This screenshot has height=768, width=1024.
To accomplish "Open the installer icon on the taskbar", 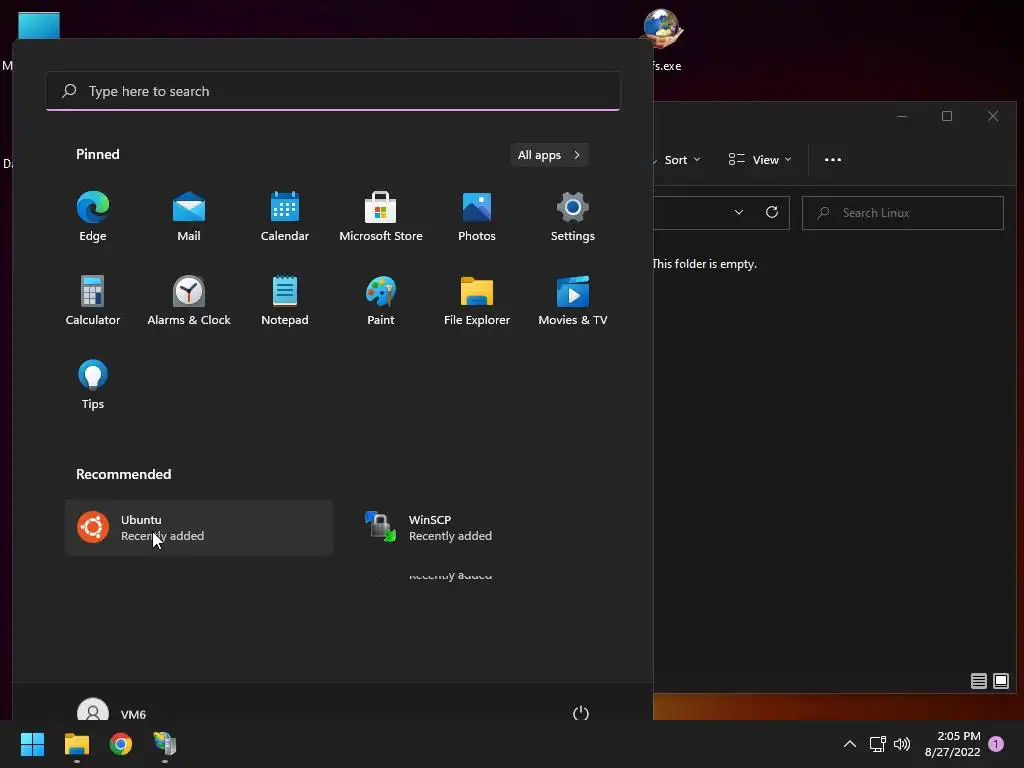I will click(x=165, y=744).
